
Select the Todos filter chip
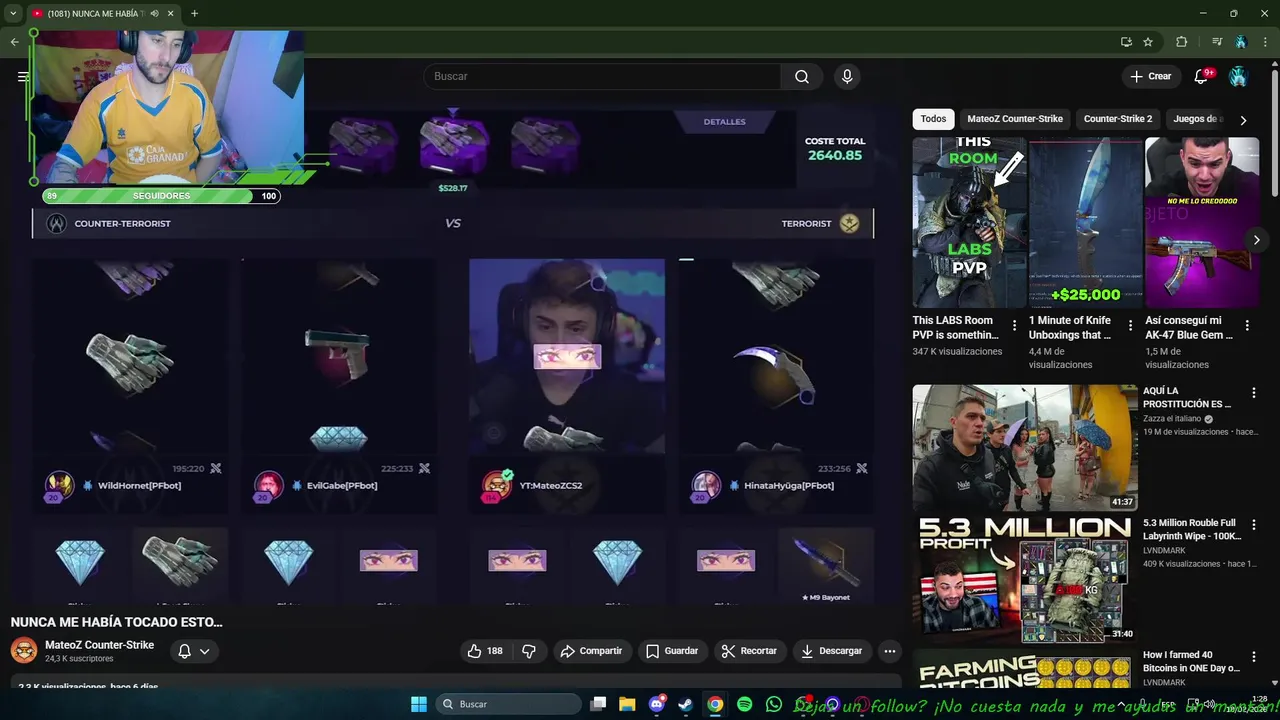(x=933, y=119)
